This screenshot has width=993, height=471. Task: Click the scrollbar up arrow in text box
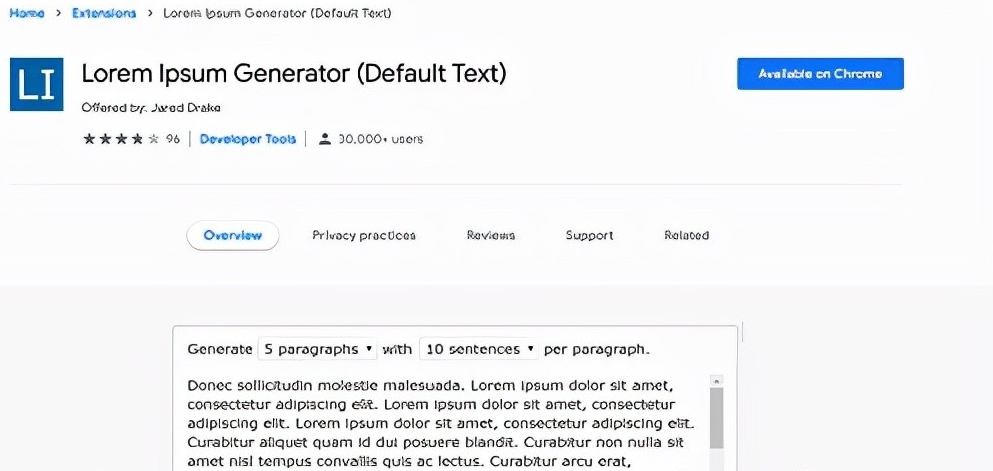click(x=716, y=380)
